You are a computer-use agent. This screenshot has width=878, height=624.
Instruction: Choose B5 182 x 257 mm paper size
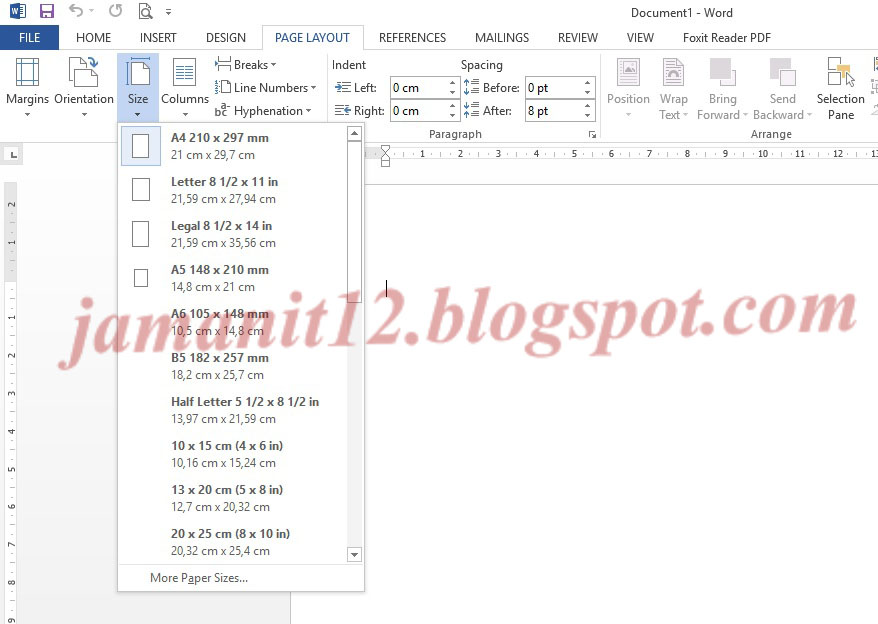coord(233,366)
